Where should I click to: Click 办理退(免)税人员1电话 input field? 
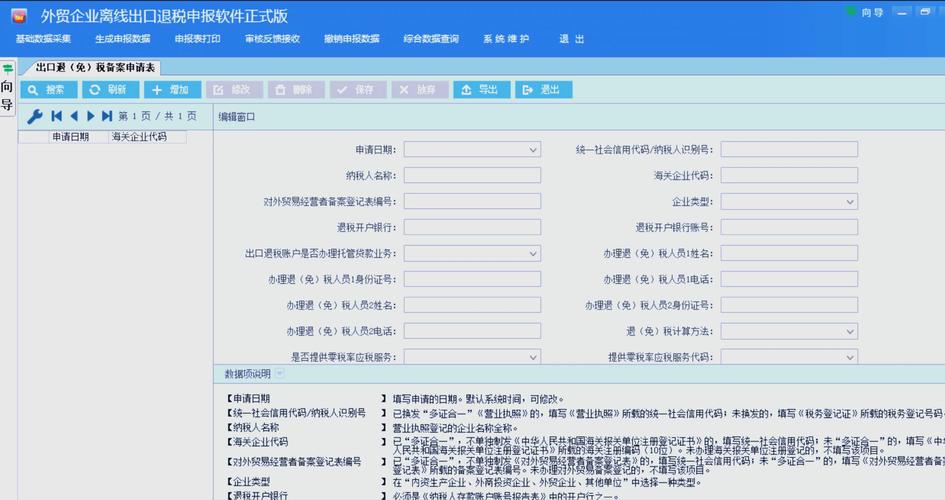tap(789, 279)
